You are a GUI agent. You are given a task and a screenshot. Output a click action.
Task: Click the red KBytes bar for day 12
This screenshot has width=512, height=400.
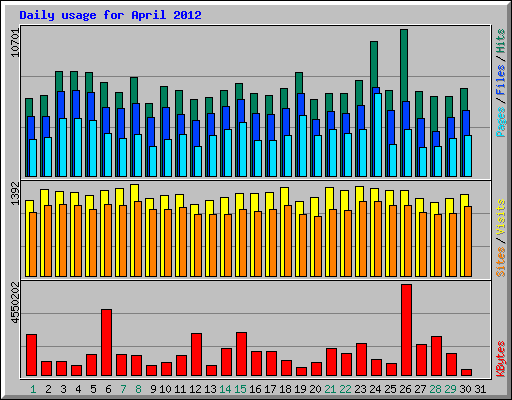(196, 355)
